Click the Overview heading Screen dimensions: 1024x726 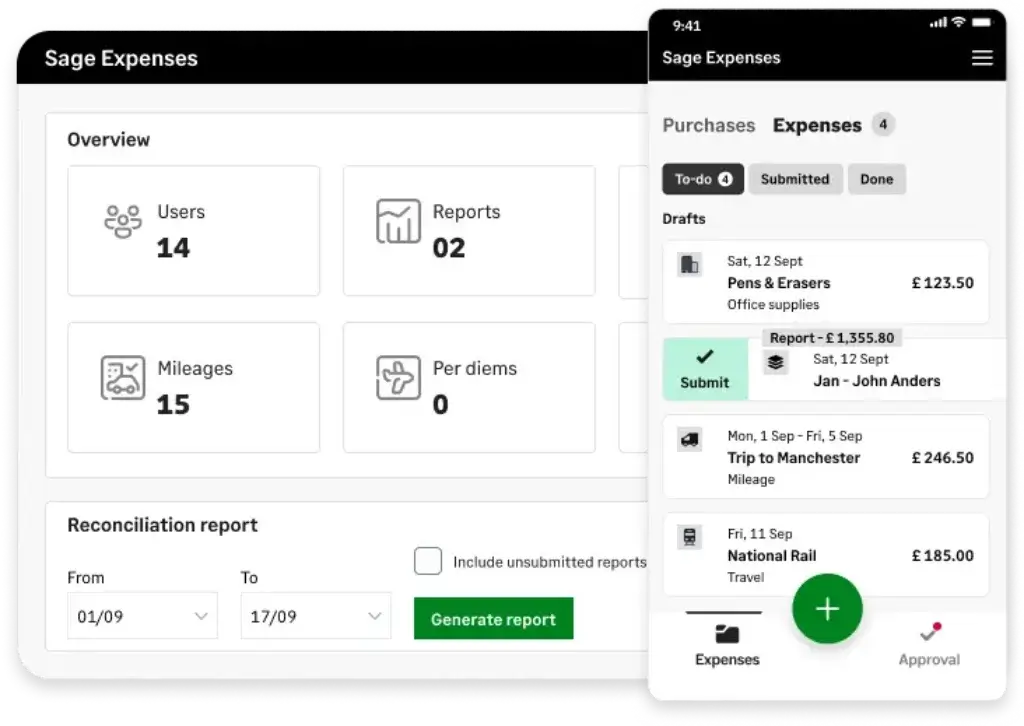coord(108,140)
